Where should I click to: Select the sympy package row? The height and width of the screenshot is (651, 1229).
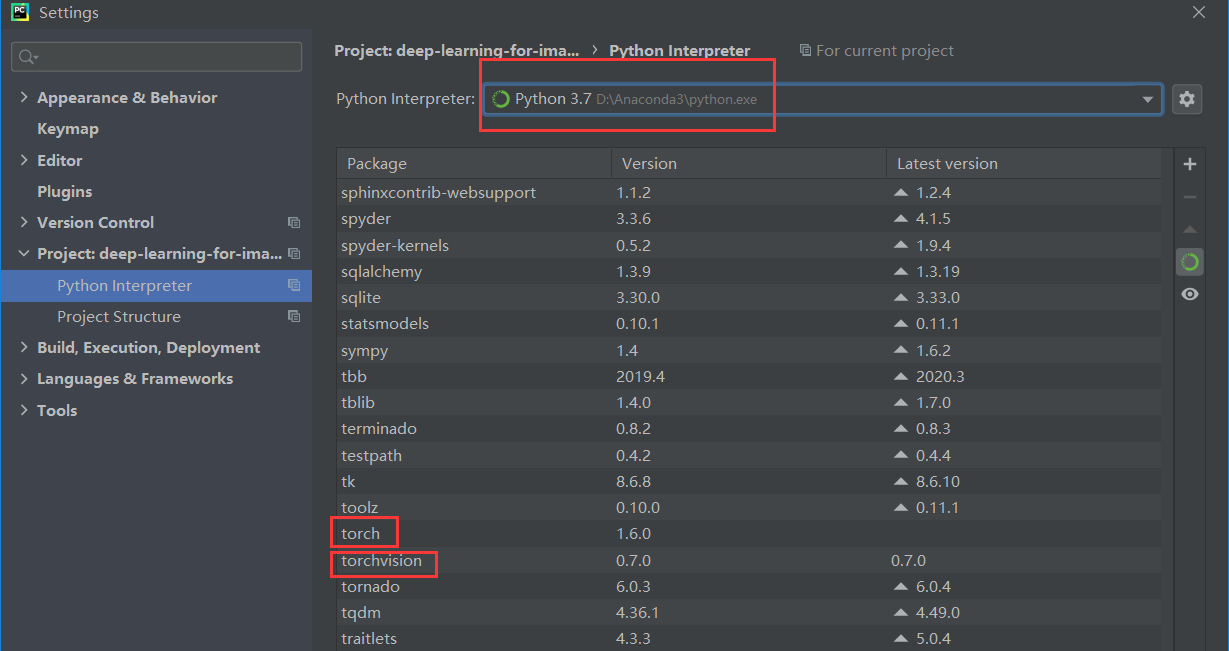click(750, 350)
